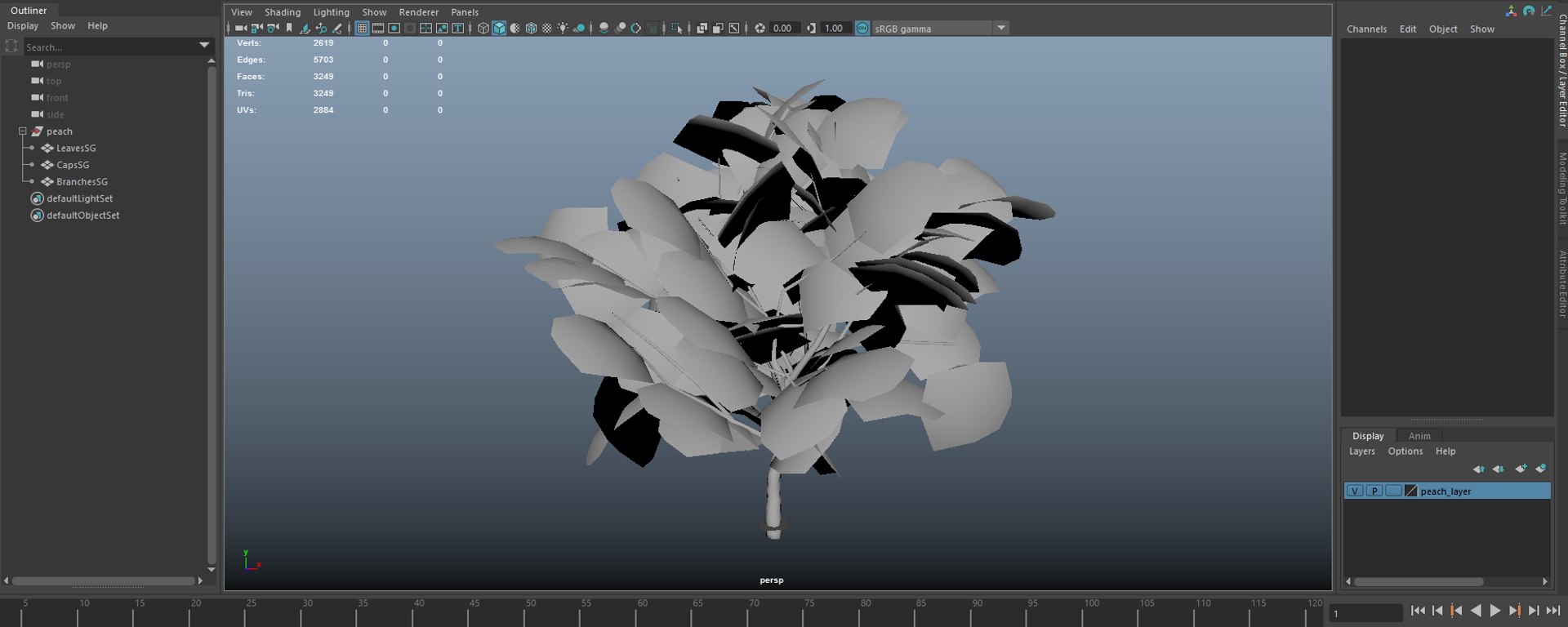Click the Lock Camera icon

256,28
